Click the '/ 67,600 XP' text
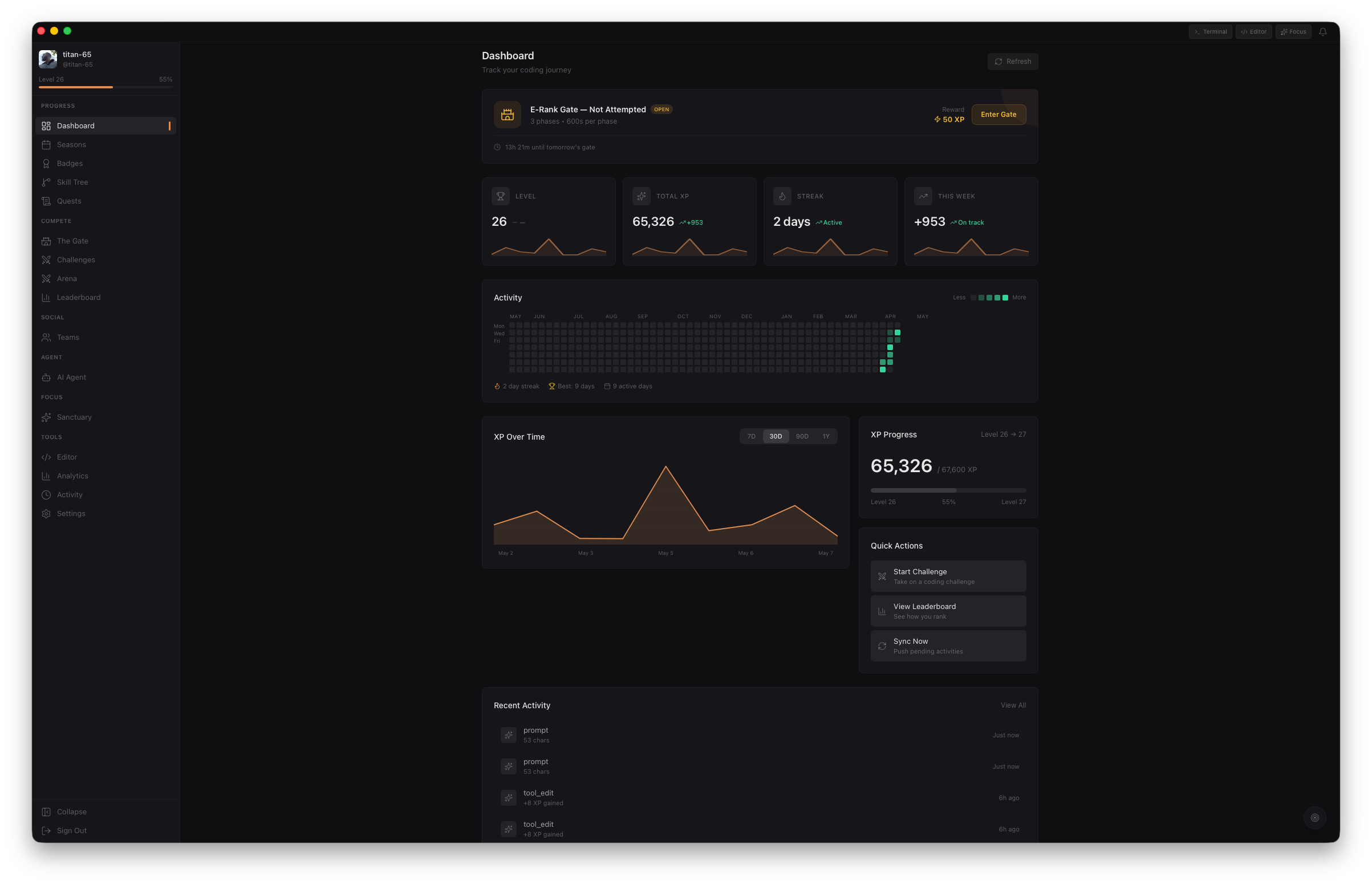Image resolution: width=1372 pixels, height=885 pixels. (957, 470)
